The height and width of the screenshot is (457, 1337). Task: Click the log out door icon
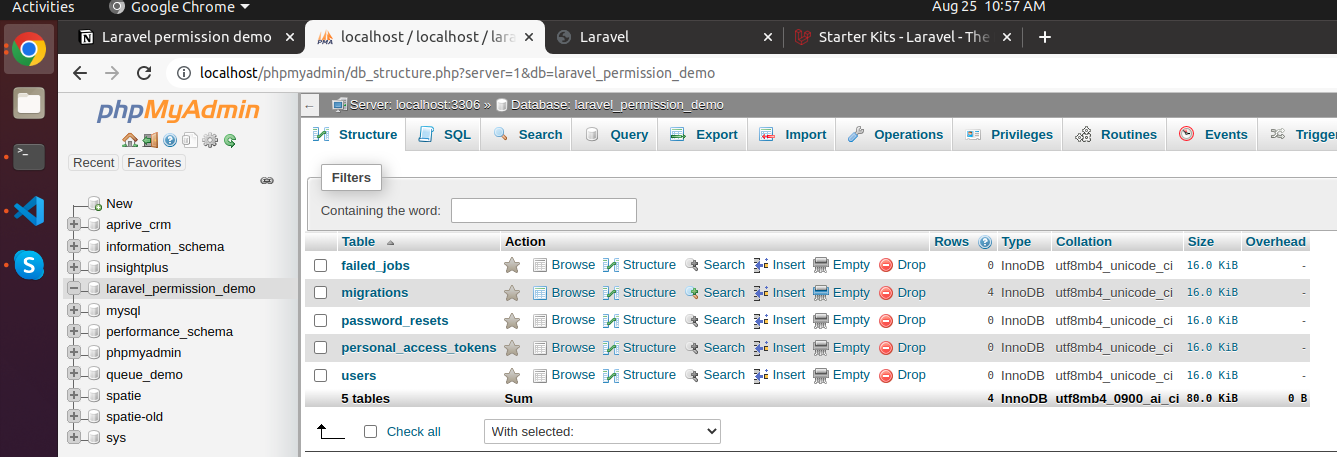click(149, 140)
